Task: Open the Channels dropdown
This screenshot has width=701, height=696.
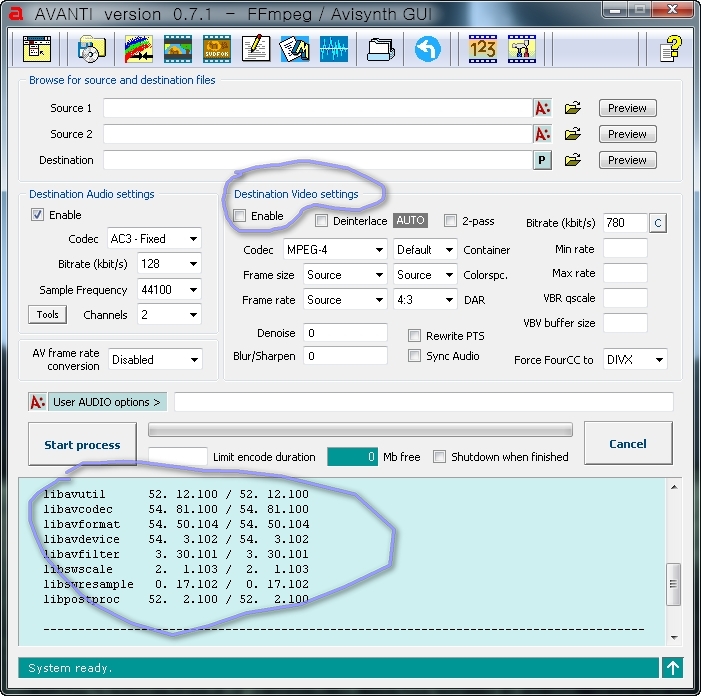Action: click(169, 315)
